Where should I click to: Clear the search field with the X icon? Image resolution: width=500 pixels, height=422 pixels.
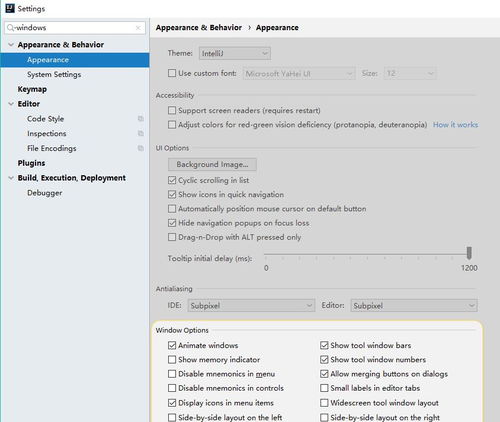click(138, 28)
